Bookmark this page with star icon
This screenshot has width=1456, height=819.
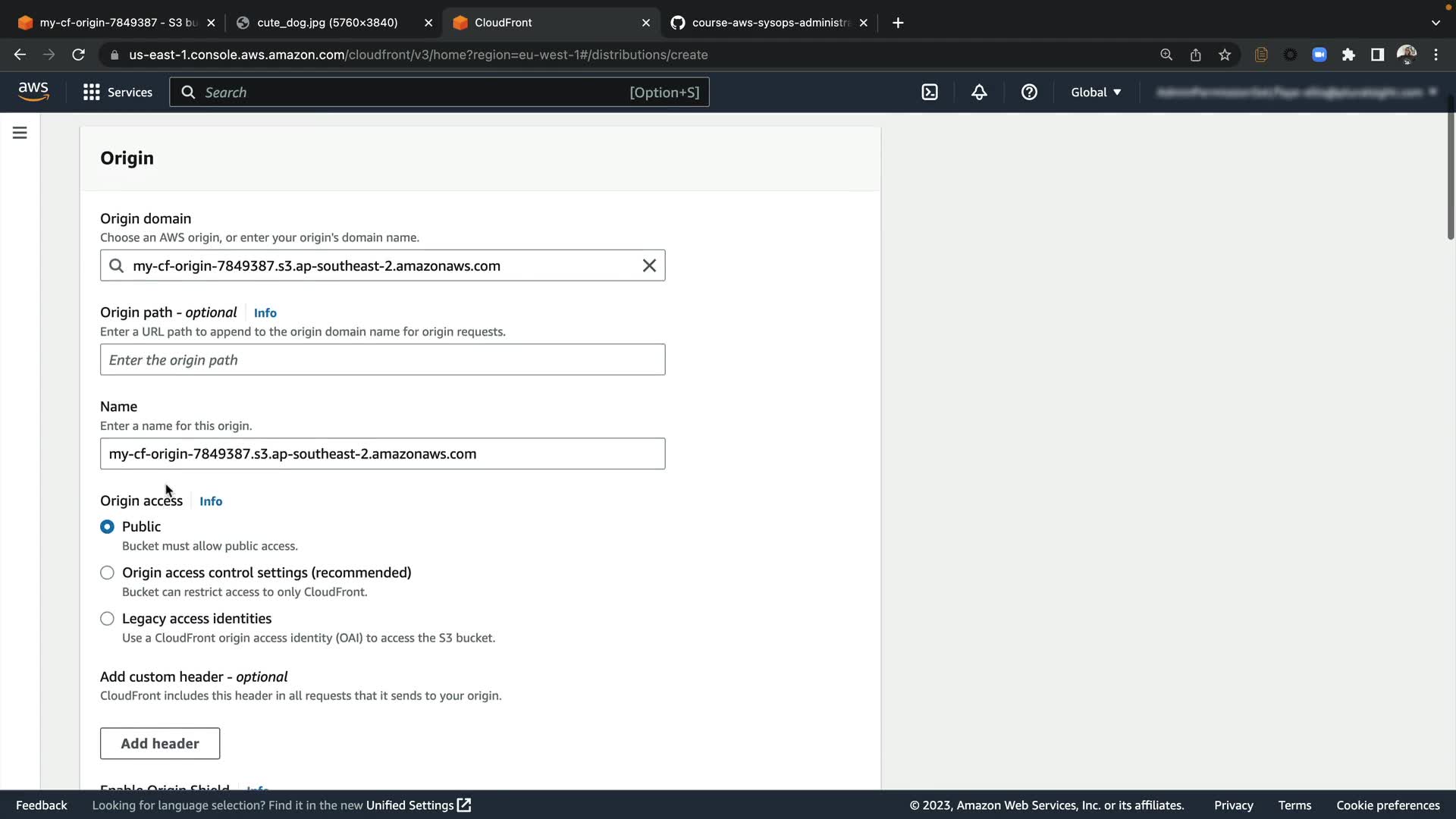1225,55
